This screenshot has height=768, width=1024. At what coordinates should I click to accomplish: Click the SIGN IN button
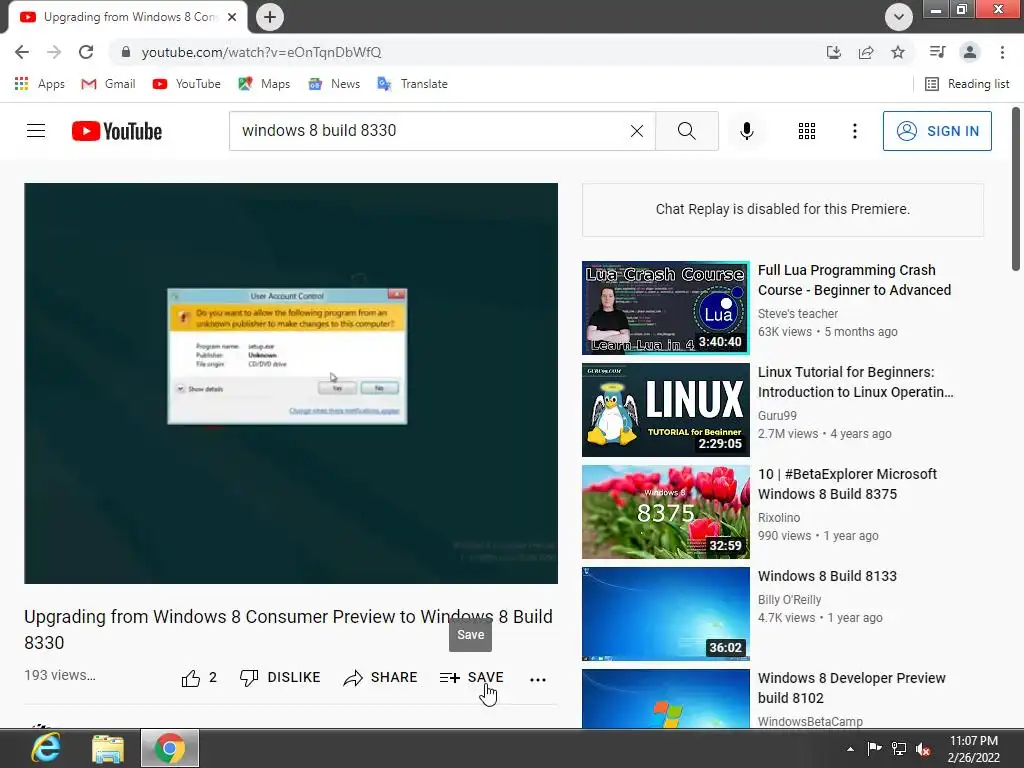coord(936,131)
